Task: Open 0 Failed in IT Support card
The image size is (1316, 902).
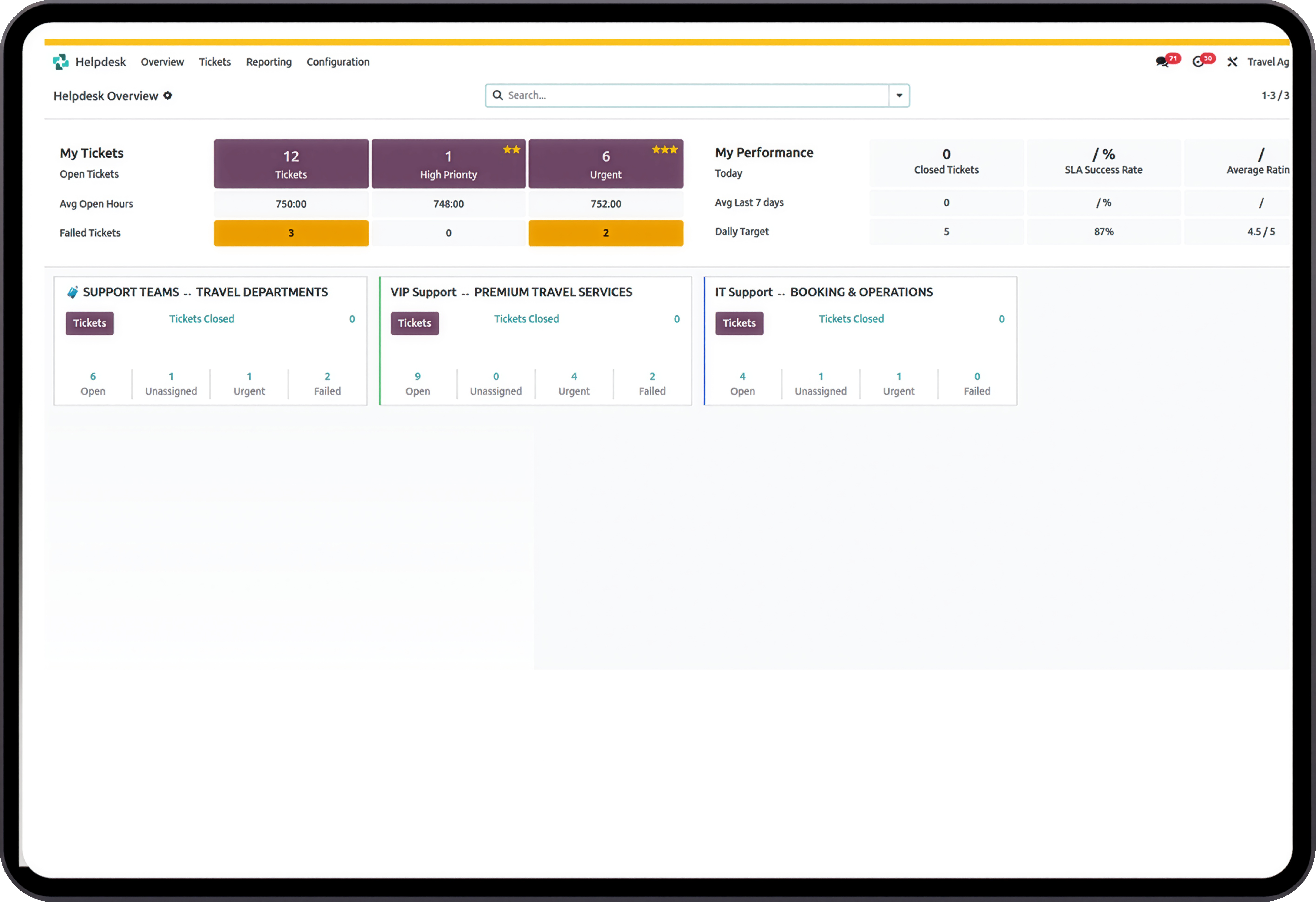Action: [977, 384]
